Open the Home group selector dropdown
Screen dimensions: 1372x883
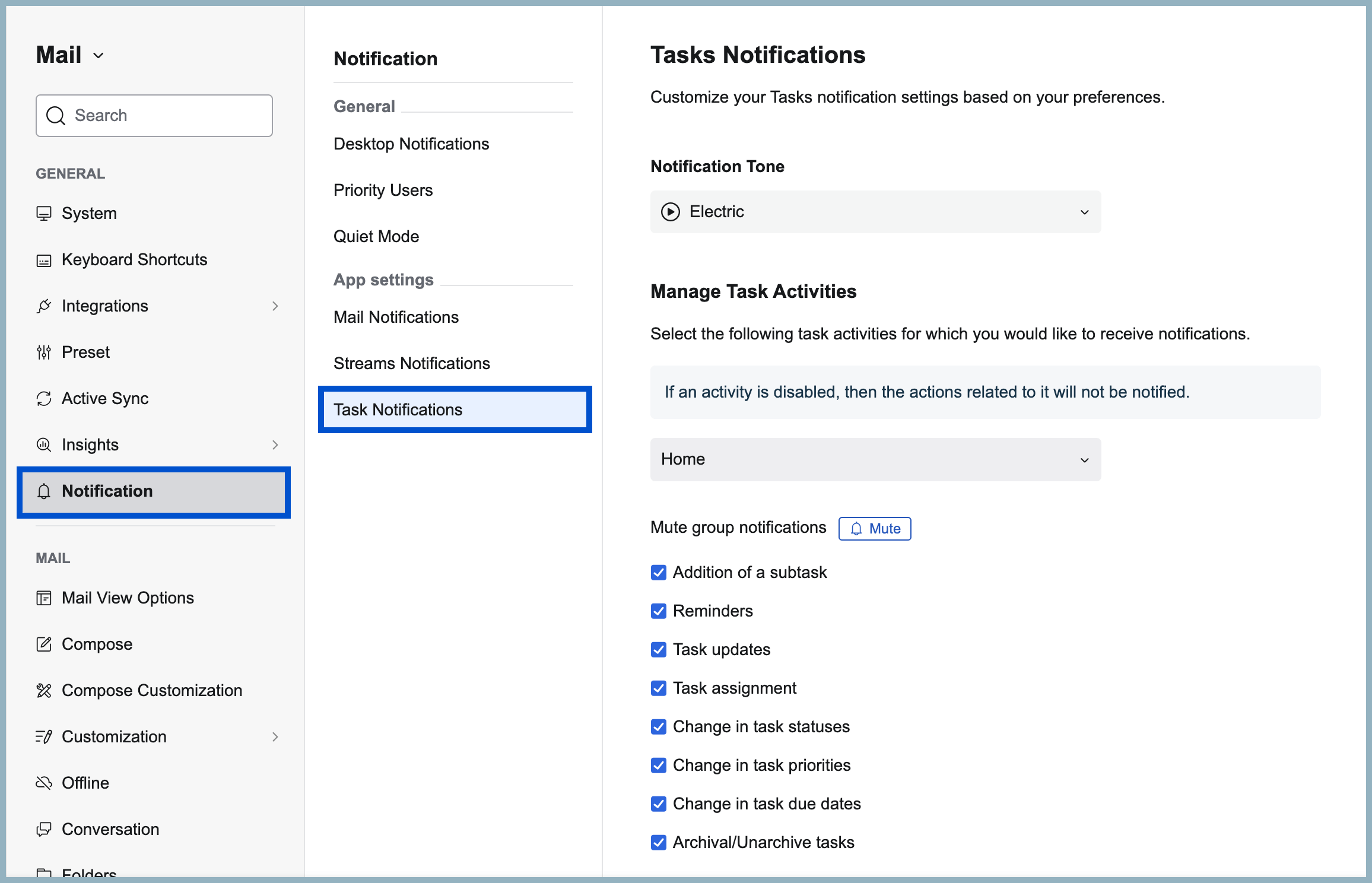1085,459
